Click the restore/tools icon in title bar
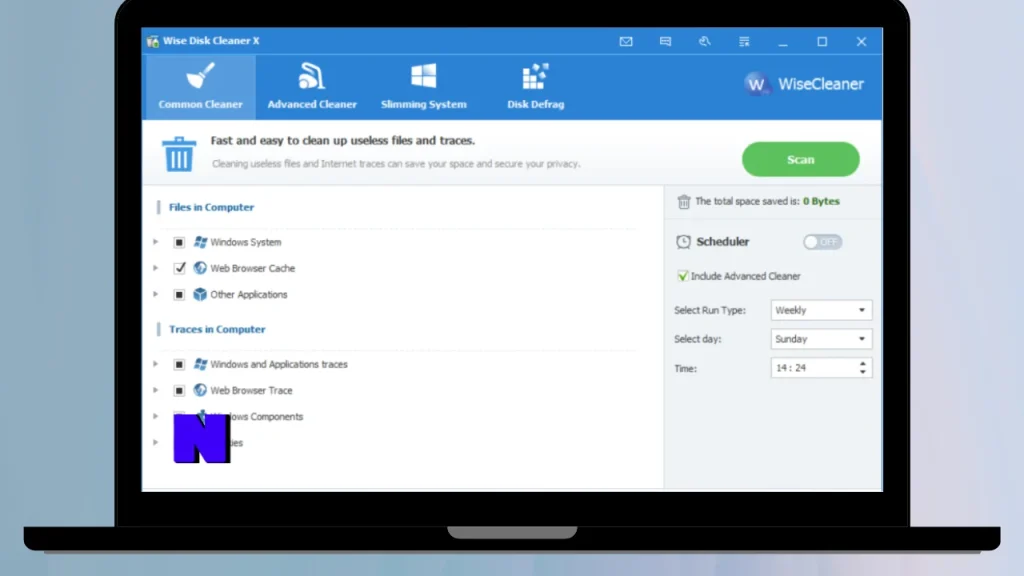 tap(705, 41)
